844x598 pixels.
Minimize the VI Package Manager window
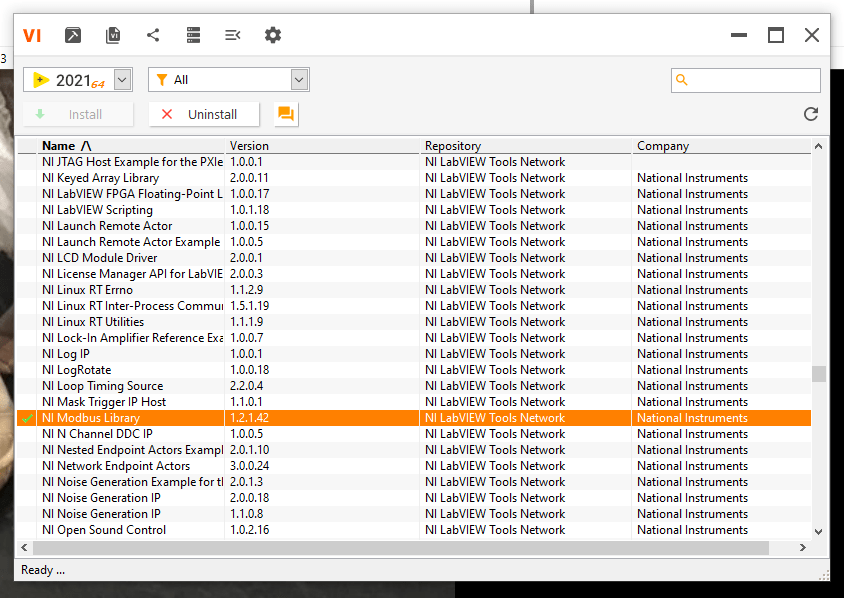[x=738, y=36]
